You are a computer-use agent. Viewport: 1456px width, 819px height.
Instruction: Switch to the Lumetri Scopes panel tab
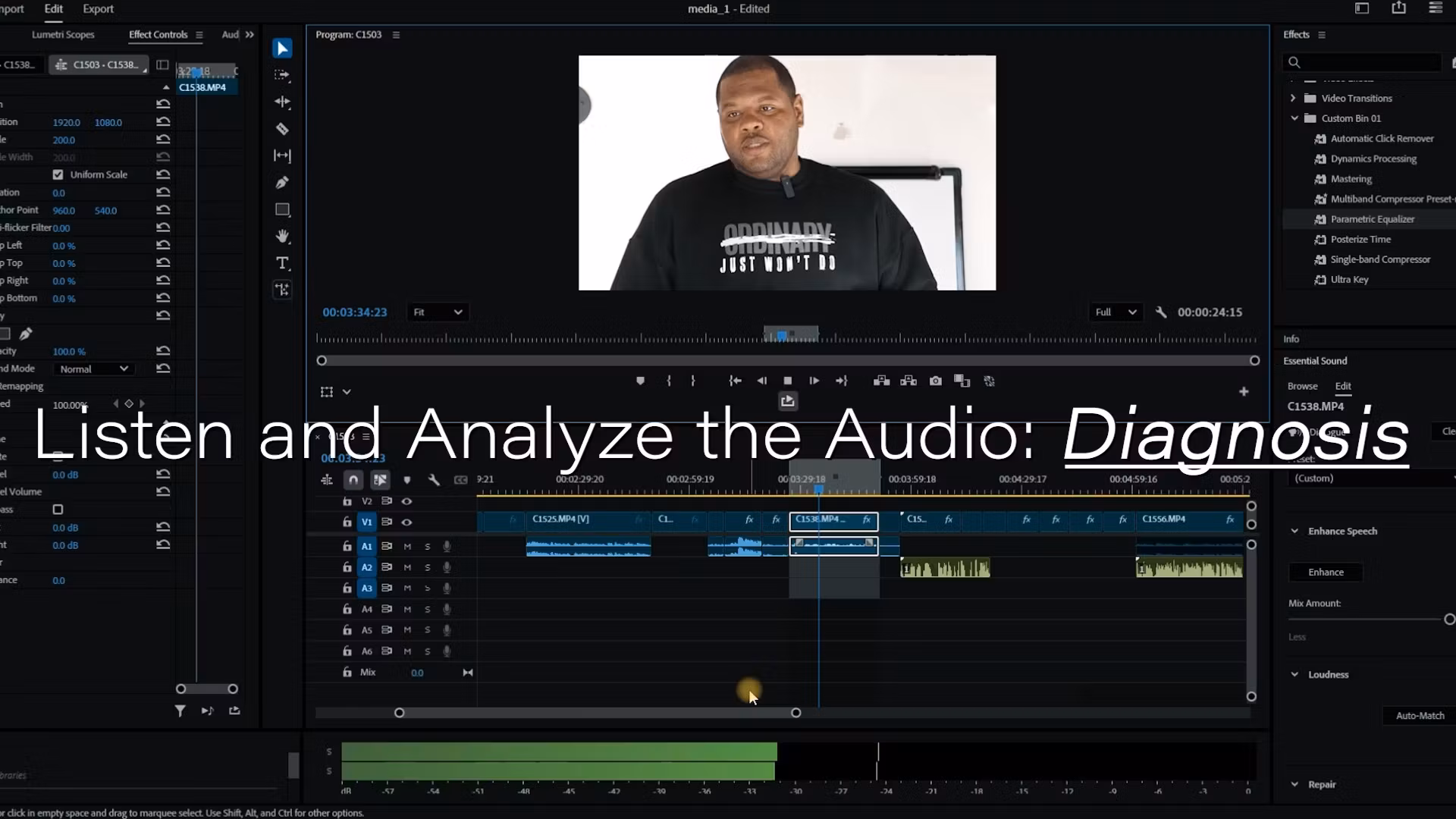pos(63,35)
